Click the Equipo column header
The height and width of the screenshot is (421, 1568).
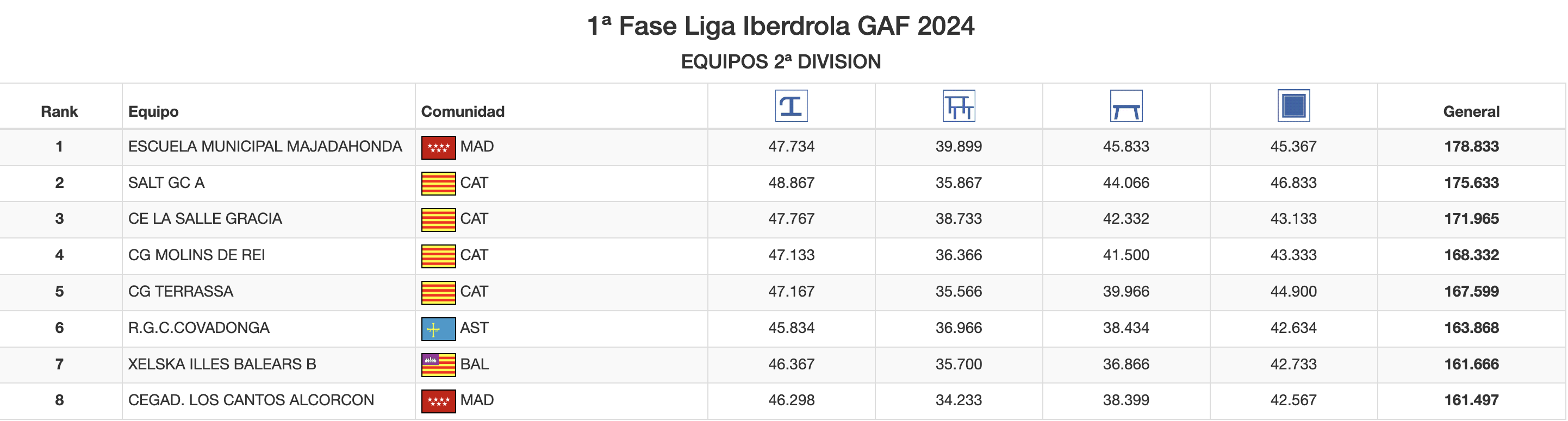click(153, 111)
